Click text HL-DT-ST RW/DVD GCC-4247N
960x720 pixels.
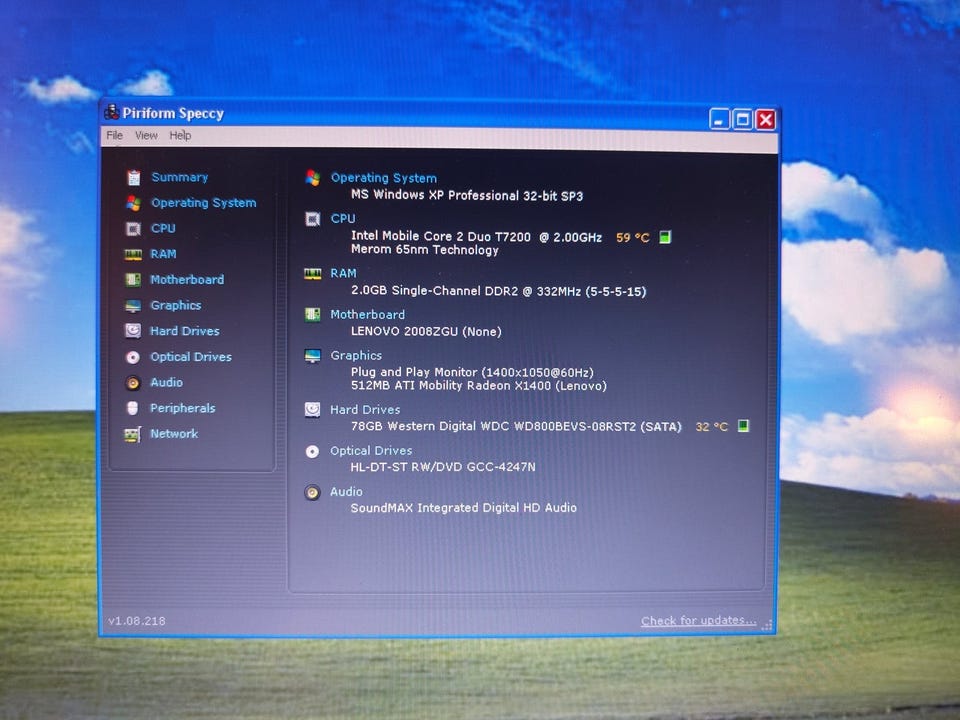(x=443, y=467)
